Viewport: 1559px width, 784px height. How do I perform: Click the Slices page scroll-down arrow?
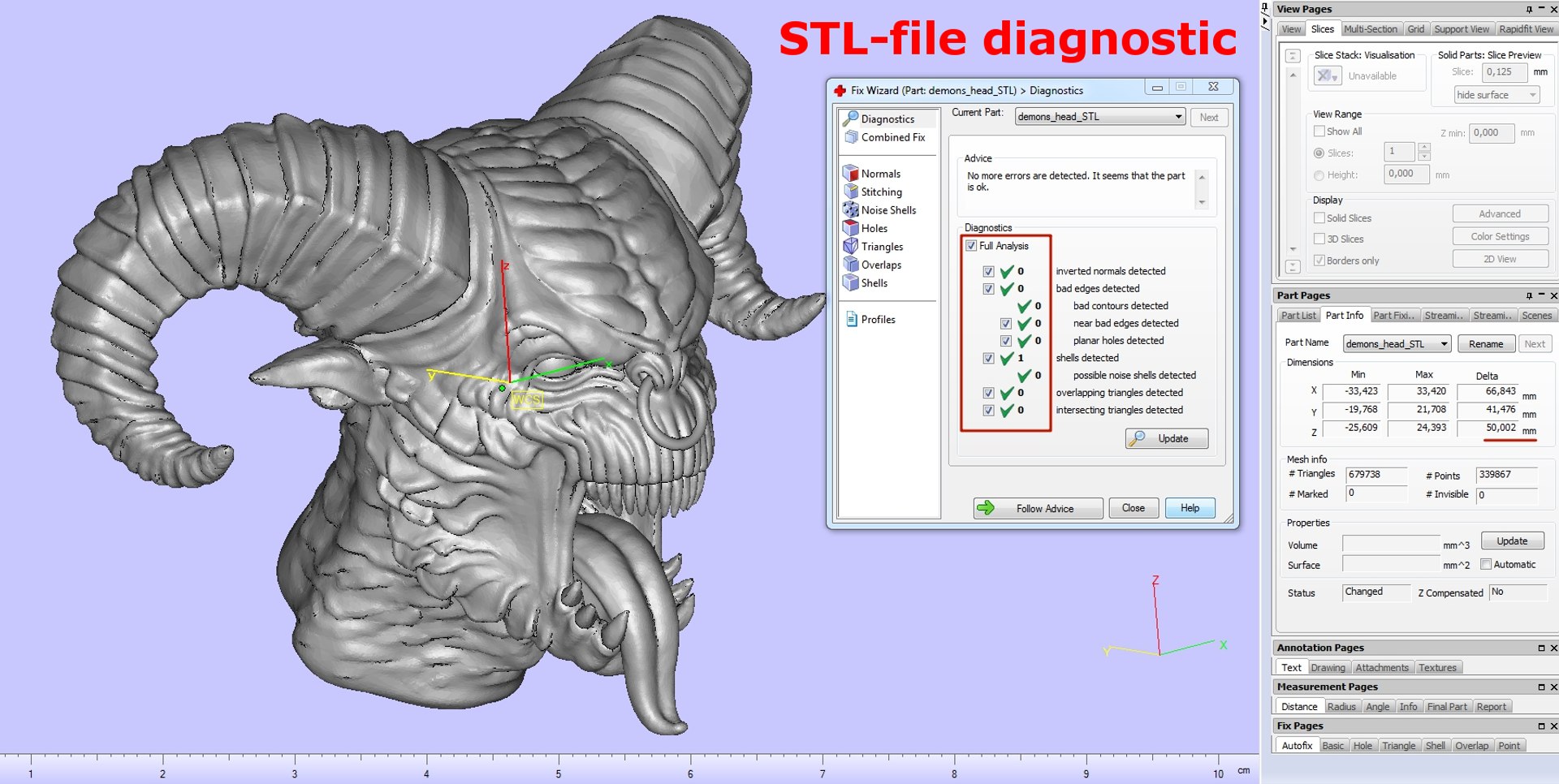tap(1293, 249)
